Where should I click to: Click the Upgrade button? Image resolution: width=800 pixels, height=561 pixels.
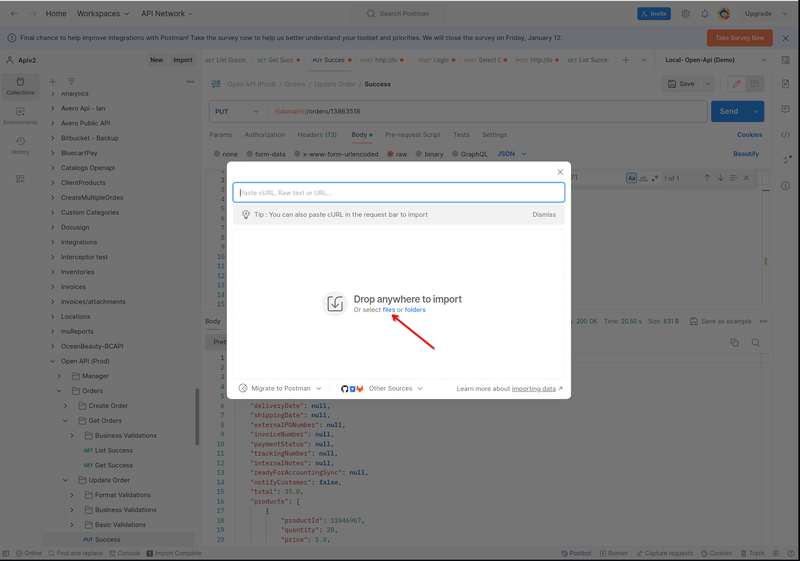(x=758, y=14)
